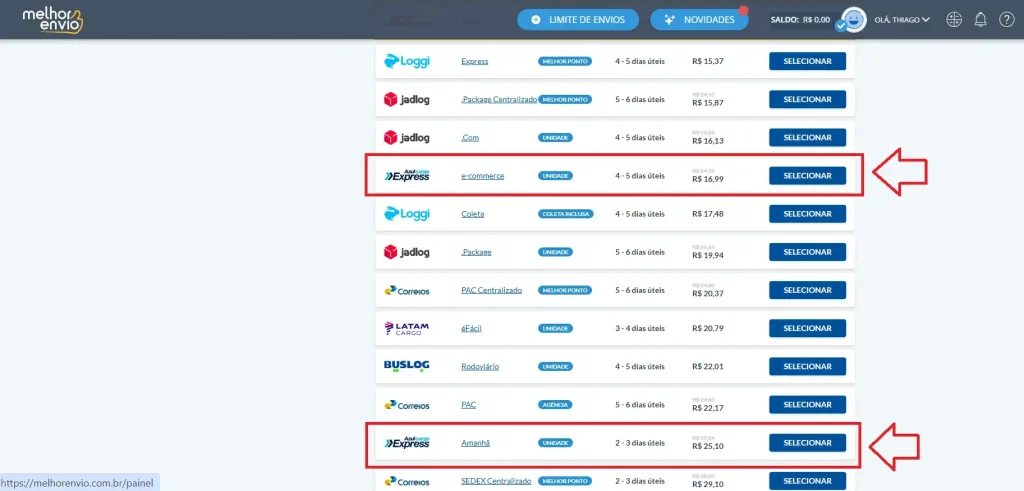Viewport: 1024px width, 491px height.
Task: Open the help question mark icon
Action: pyautogui.click(x=1006, y=20)
